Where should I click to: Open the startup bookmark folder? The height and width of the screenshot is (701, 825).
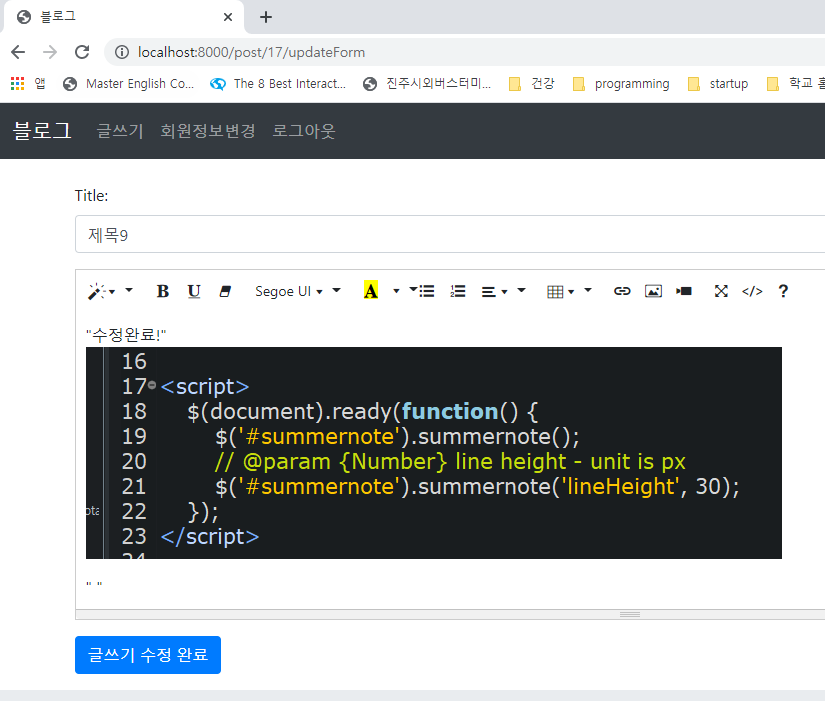click(718, 83)
